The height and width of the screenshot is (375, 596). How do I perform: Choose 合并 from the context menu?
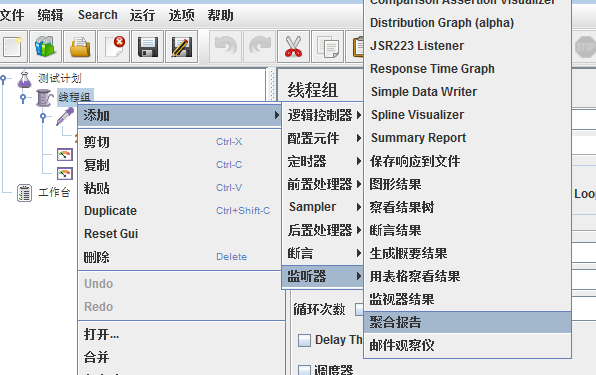tap(181, 357)
